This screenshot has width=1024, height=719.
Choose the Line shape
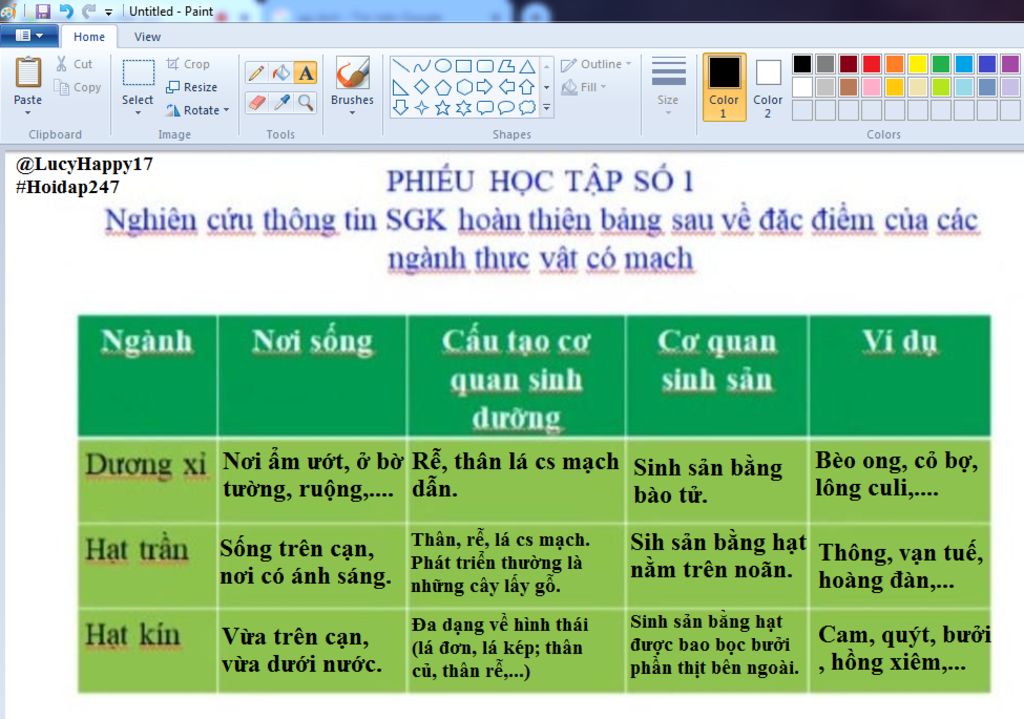pyautogui.click(x=400, y=66)
